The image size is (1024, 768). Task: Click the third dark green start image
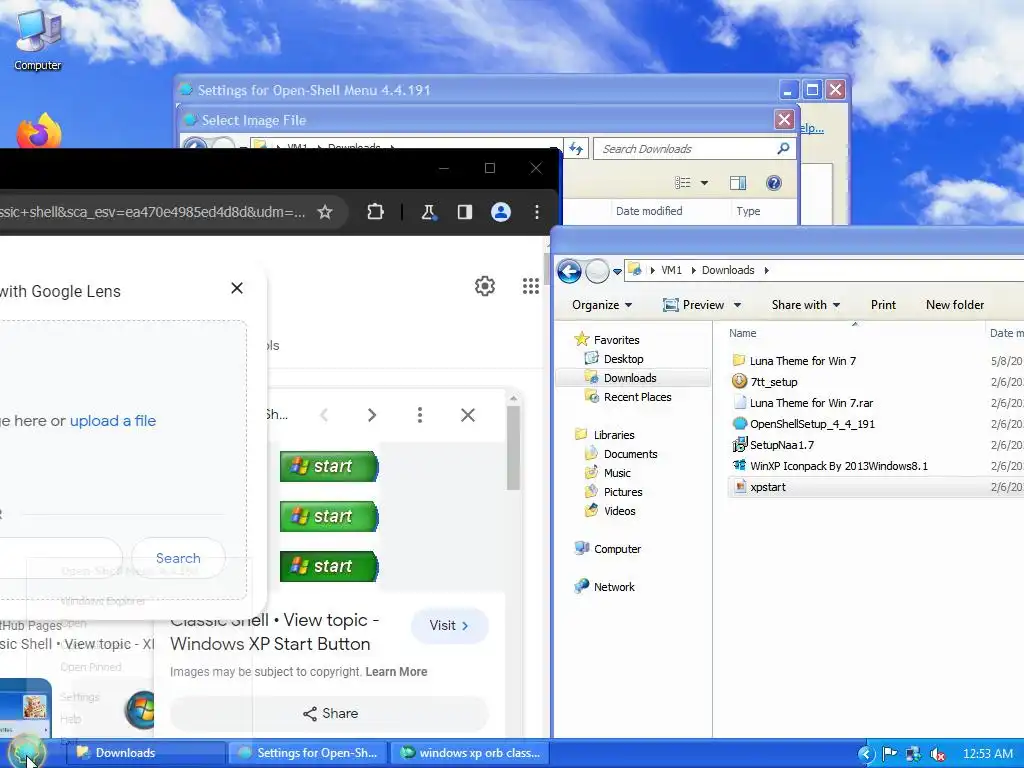pyautogui.click(x=329, y=566)
